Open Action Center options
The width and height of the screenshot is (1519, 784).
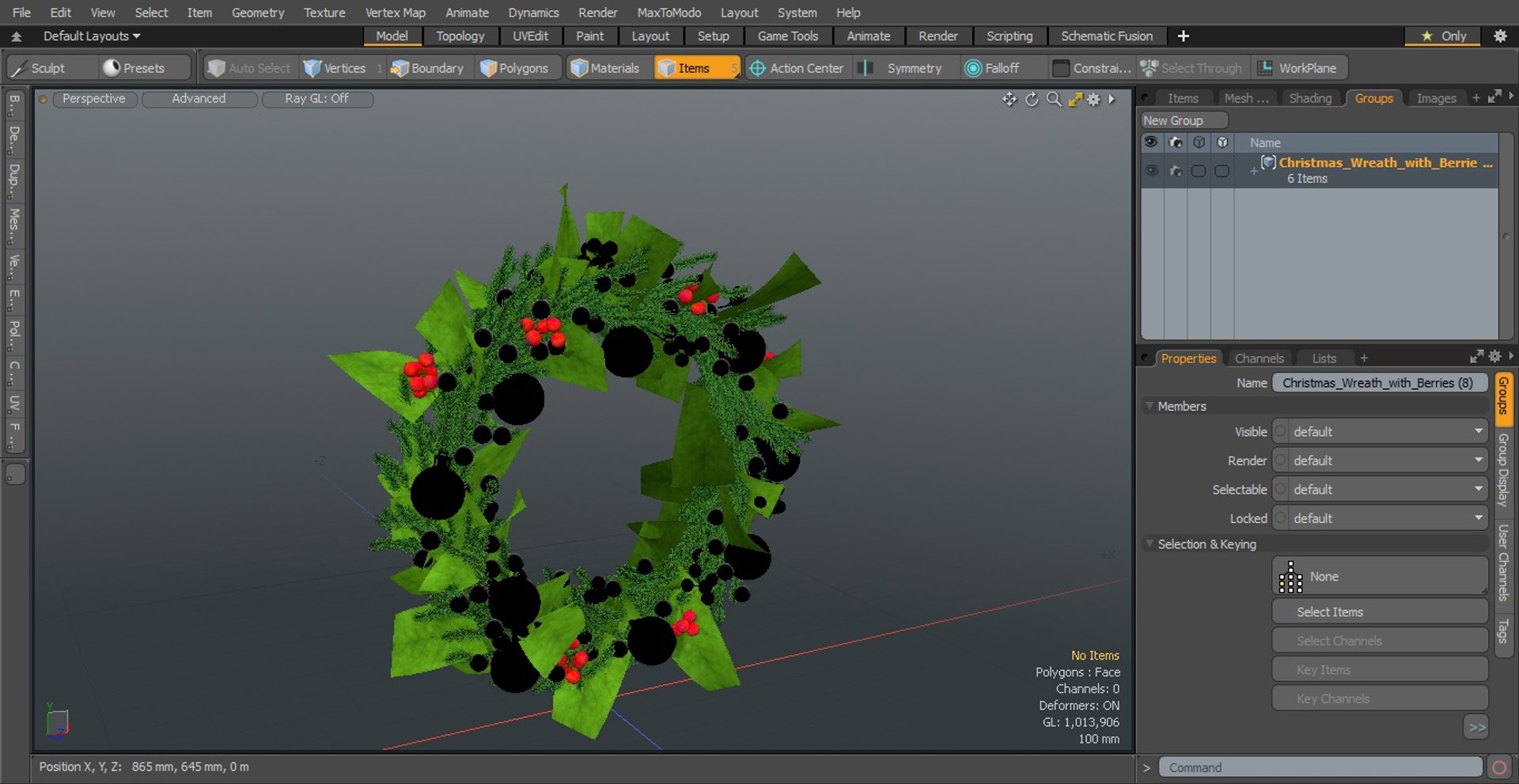tap(797, 68)
